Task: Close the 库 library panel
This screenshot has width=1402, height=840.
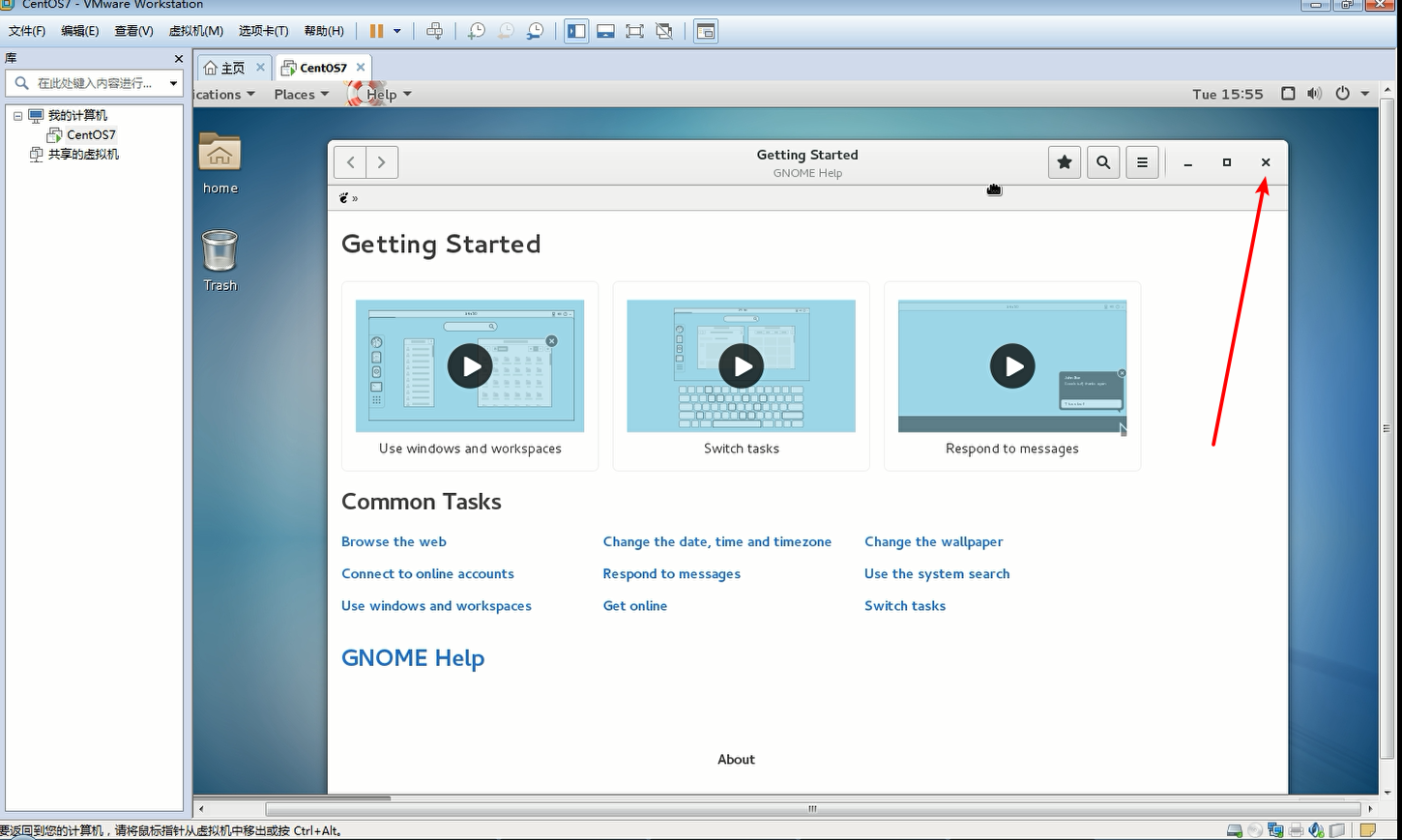Action: [178, 59]
